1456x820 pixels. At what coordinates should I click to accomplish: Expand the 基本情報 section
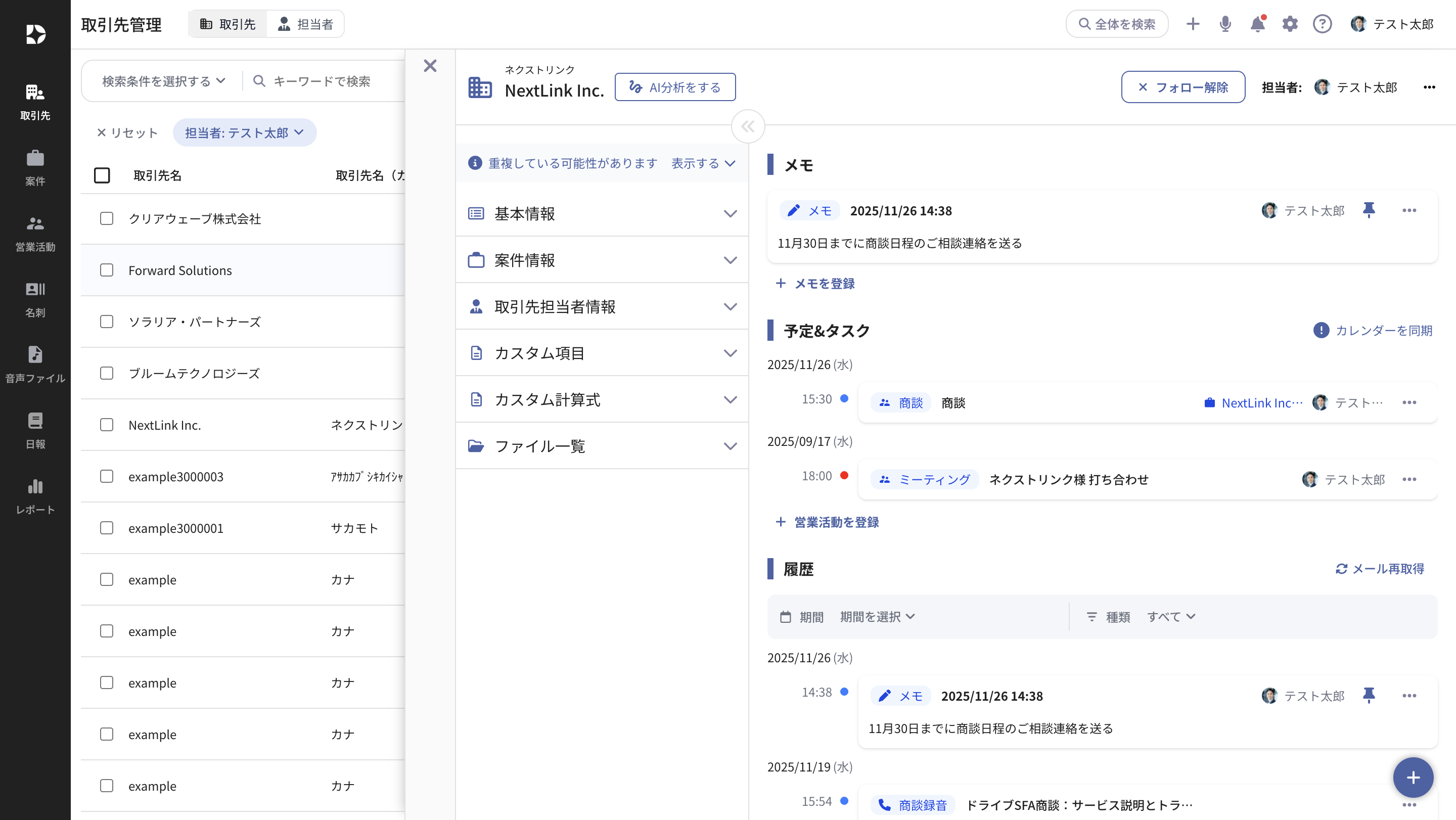click(602, 213)
